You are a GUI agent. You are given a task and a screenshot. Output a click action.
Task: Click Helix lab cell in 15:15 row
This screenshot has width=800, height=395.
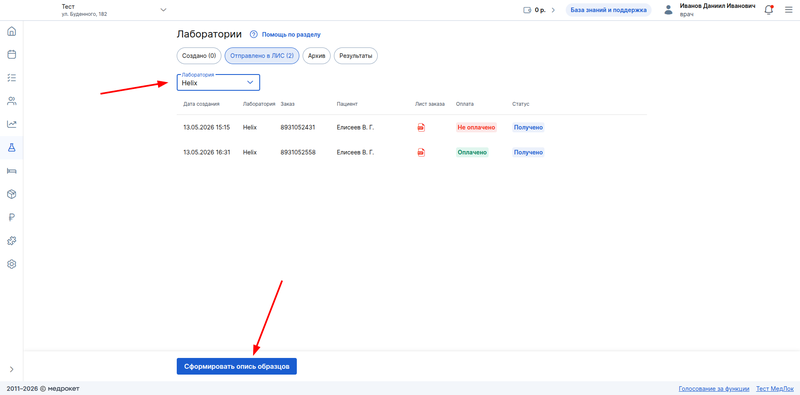click(250, 128)
